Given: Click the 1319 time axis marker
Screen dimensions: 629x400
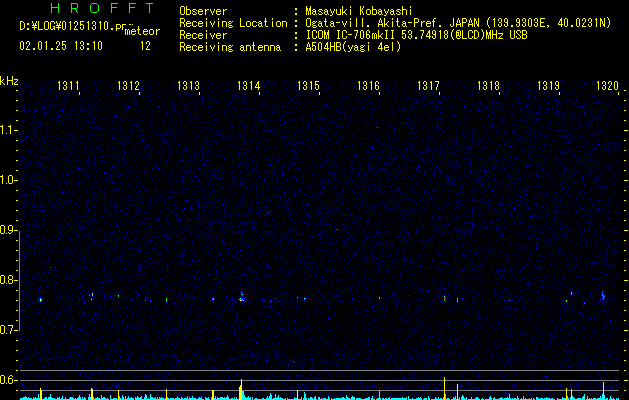Looking at the screenshot, I should pyautogui.click(x=548, y=86).
